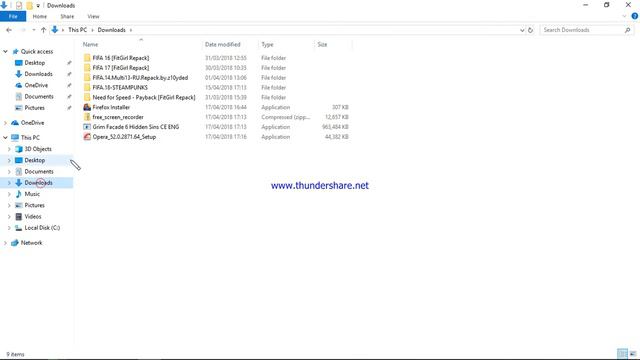Image resolution: width=640 pixels, height=360 pixels.
Task: Expand the Local Disk (C:) node
Action: [9, 228]
